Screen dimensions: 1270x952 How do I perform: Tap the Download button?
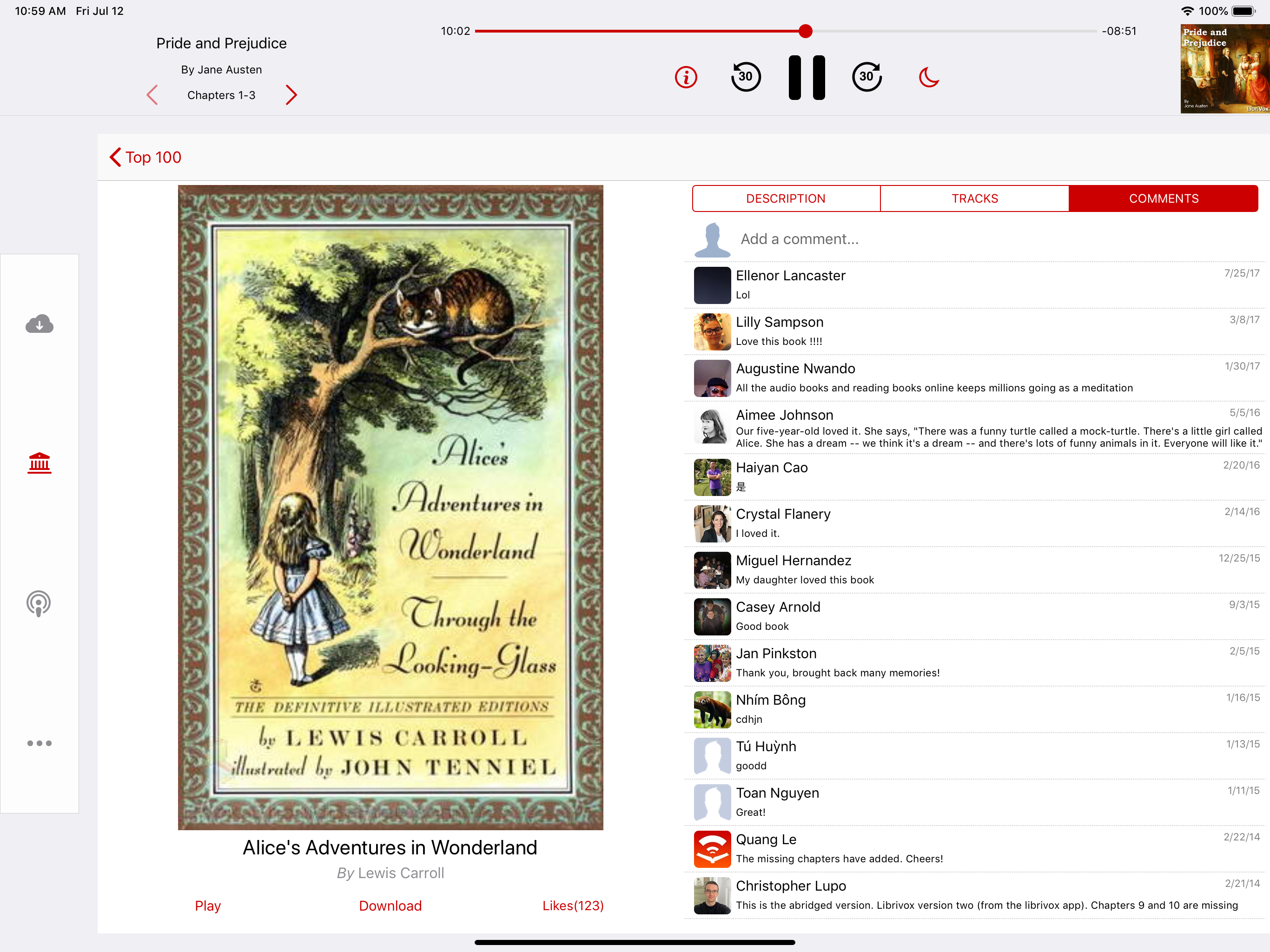tap(390, 906)
